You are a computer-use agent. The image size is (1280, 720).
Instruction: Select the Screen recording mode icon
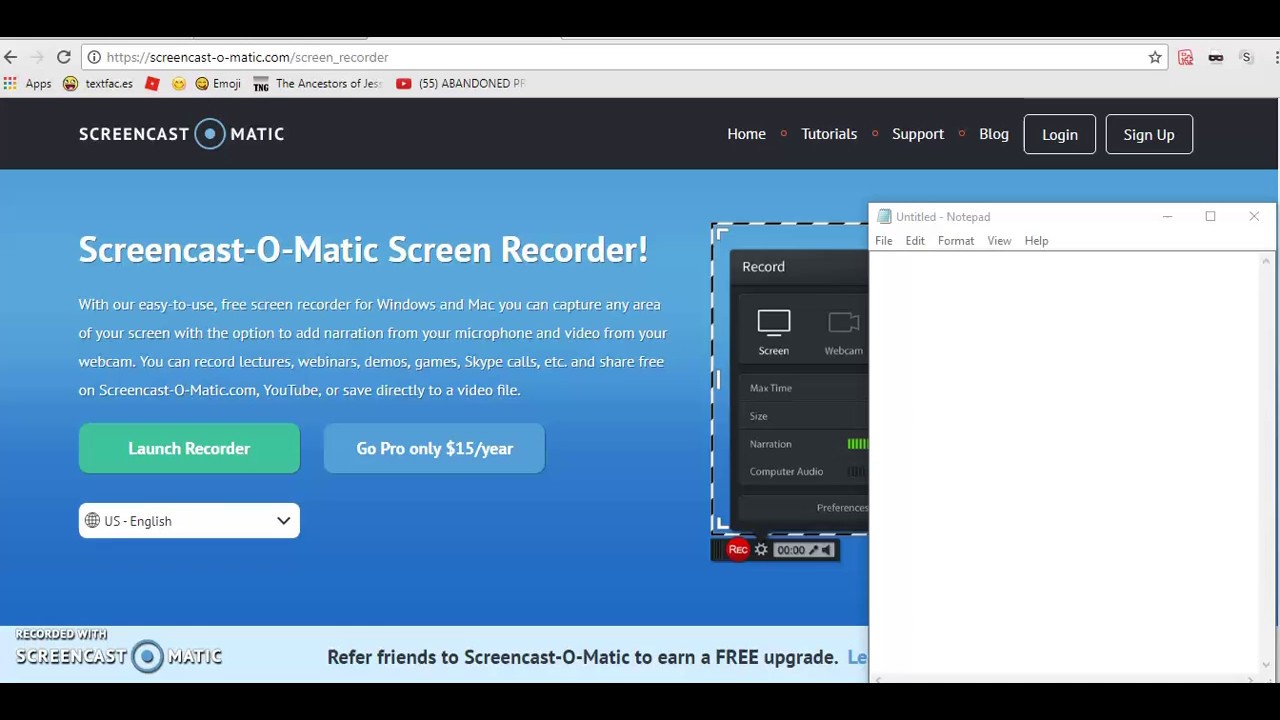tap(774, 332)
